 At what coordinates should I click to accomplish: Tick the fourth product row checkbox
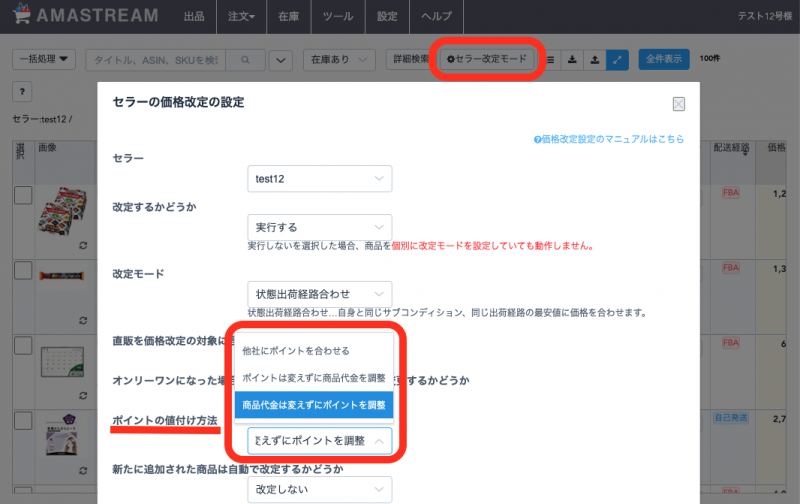[x=23, y=420]
